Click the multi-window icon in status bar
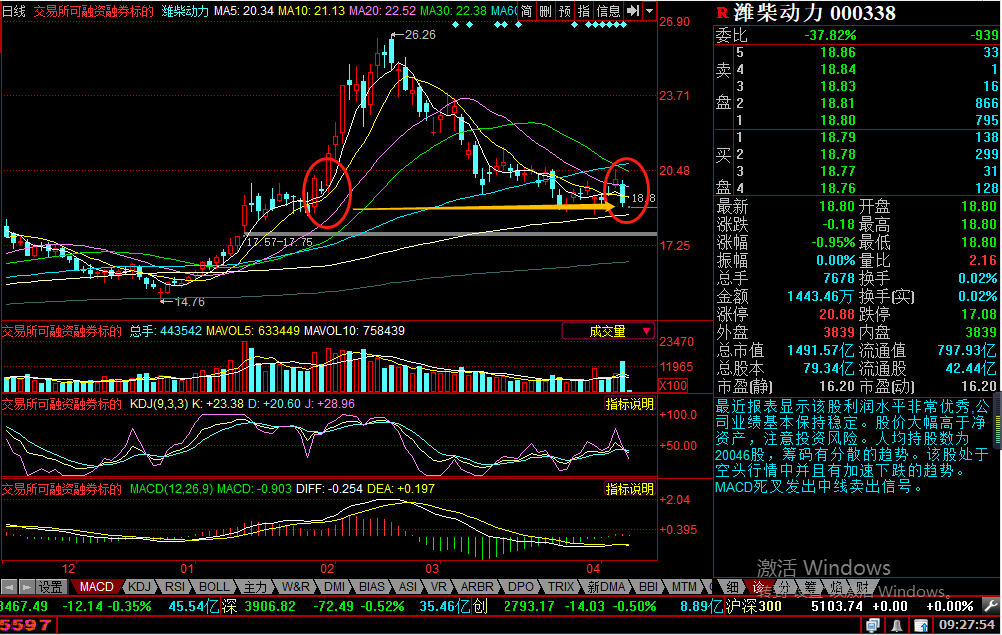The height and width of the screenshot is (635, 1002). point(872,625)
